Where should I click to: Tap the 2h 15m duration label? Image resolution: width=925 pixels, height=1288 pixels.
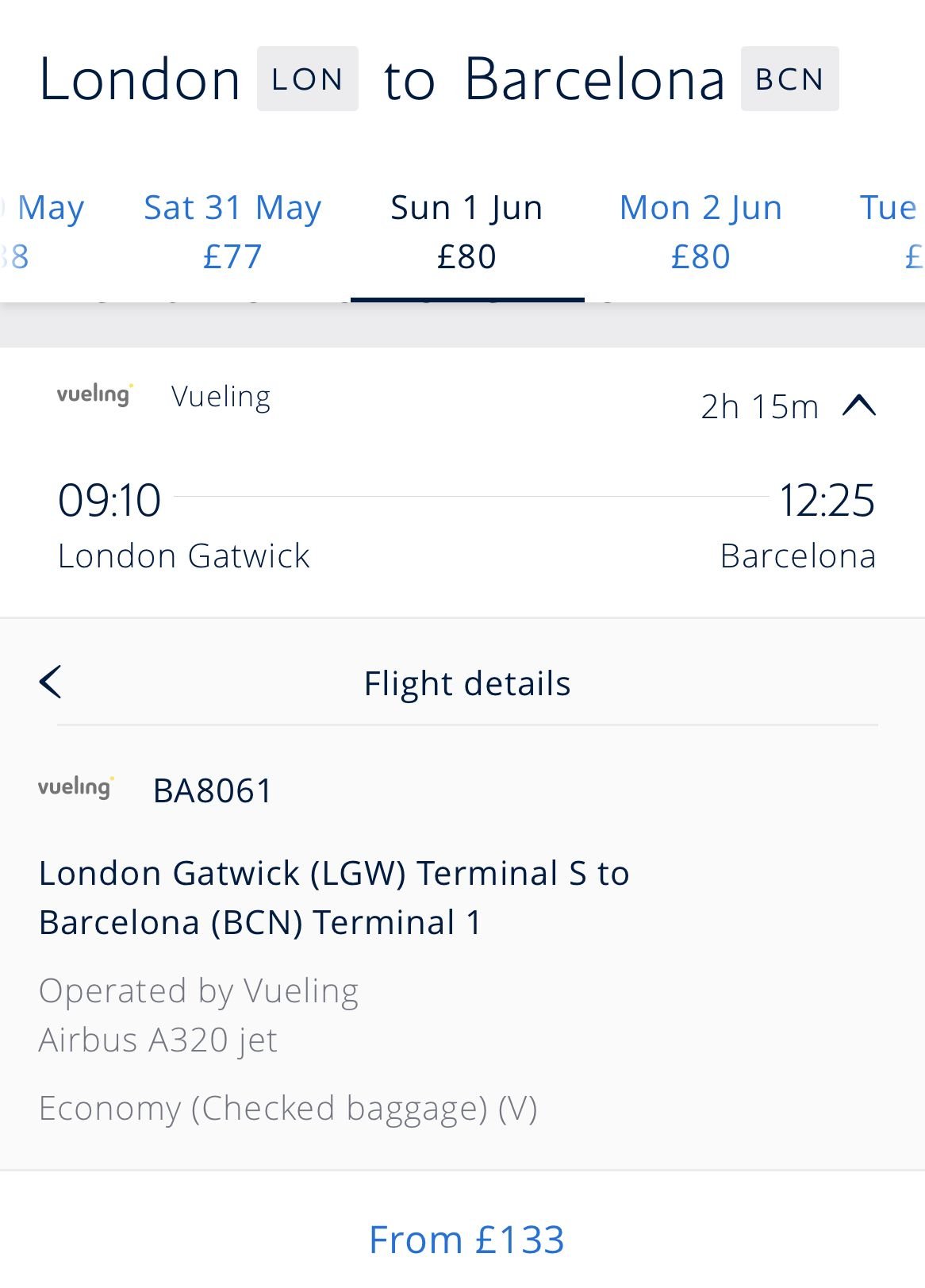pos(759,406)
